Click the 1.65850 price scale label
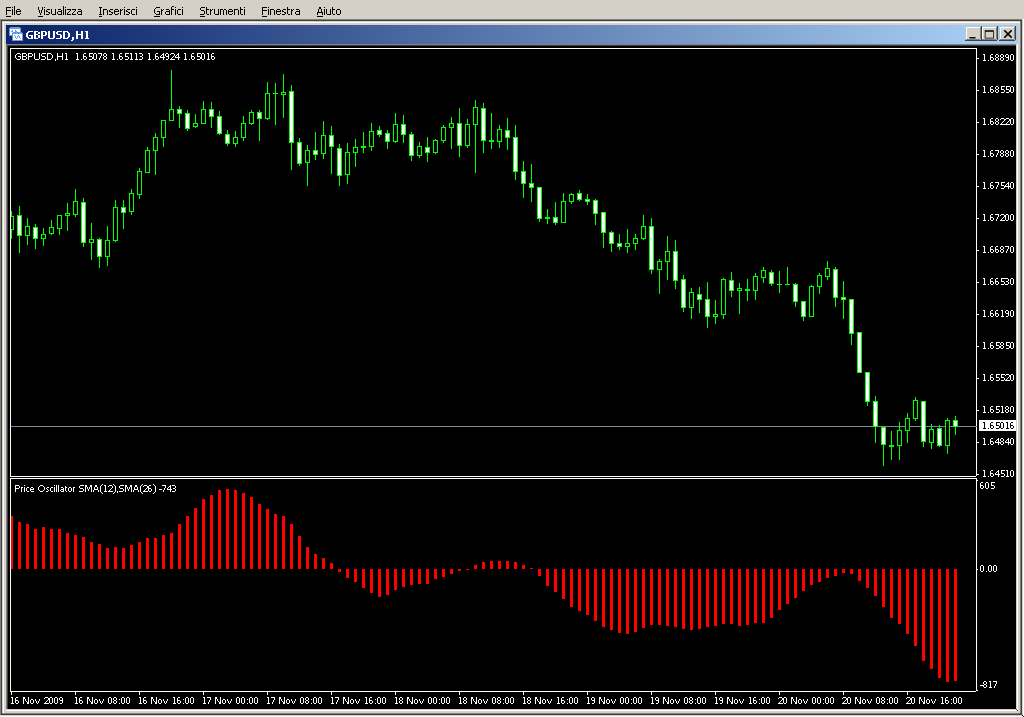Viewport: 1024px width, 717px height. coord(999,345)
